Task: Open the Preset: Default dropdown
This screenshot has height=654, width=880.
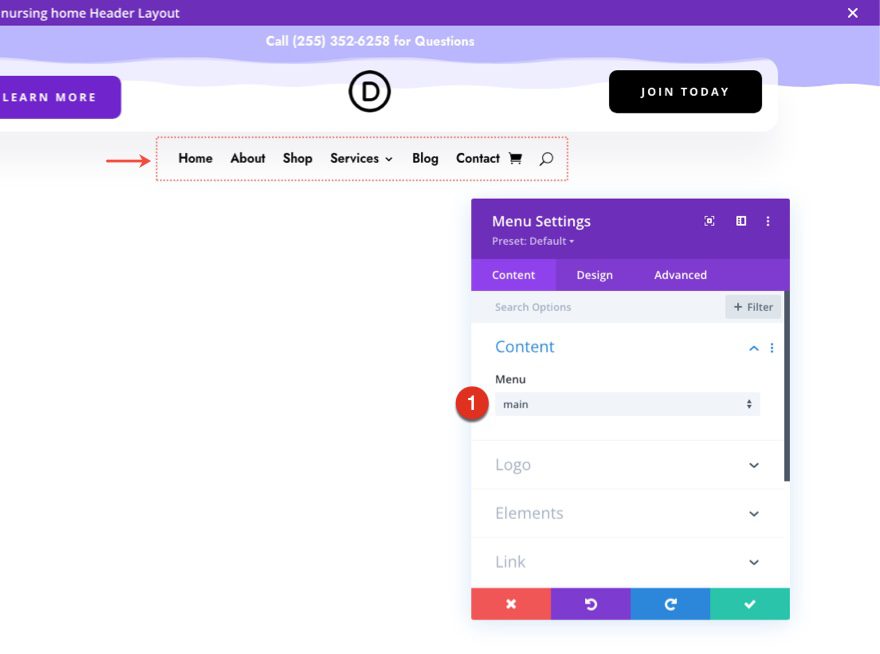Action: click(531, 241)
